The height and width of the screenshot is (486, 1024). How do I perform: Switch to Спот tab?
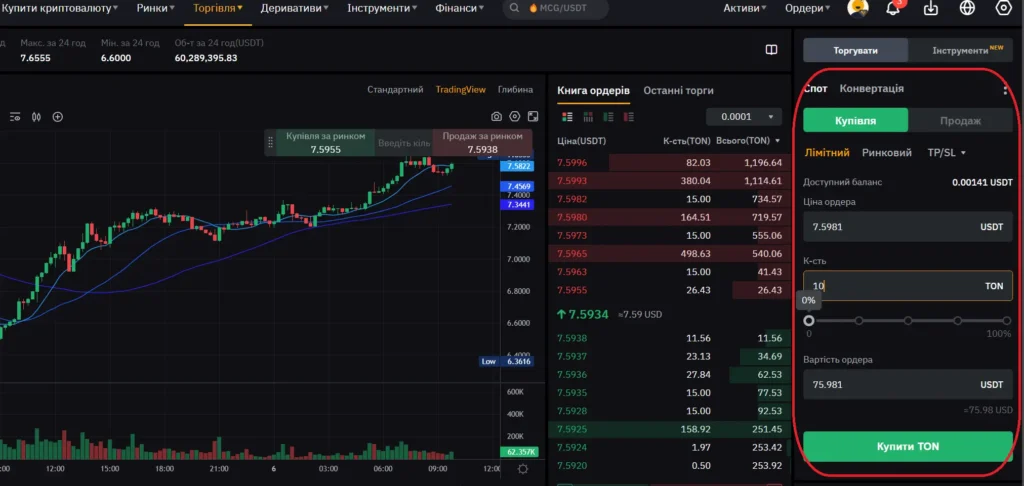tap(816, 88)
